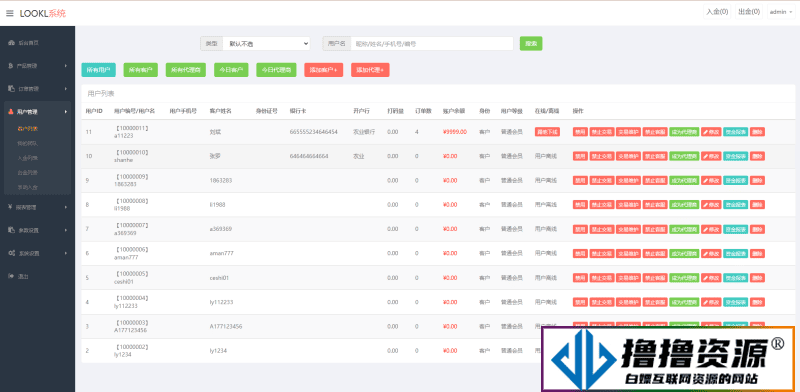Viewport: 800px width, 392px height.
Task: Toggle the hamburger sidebar menu icon
Action: [10, 13]
